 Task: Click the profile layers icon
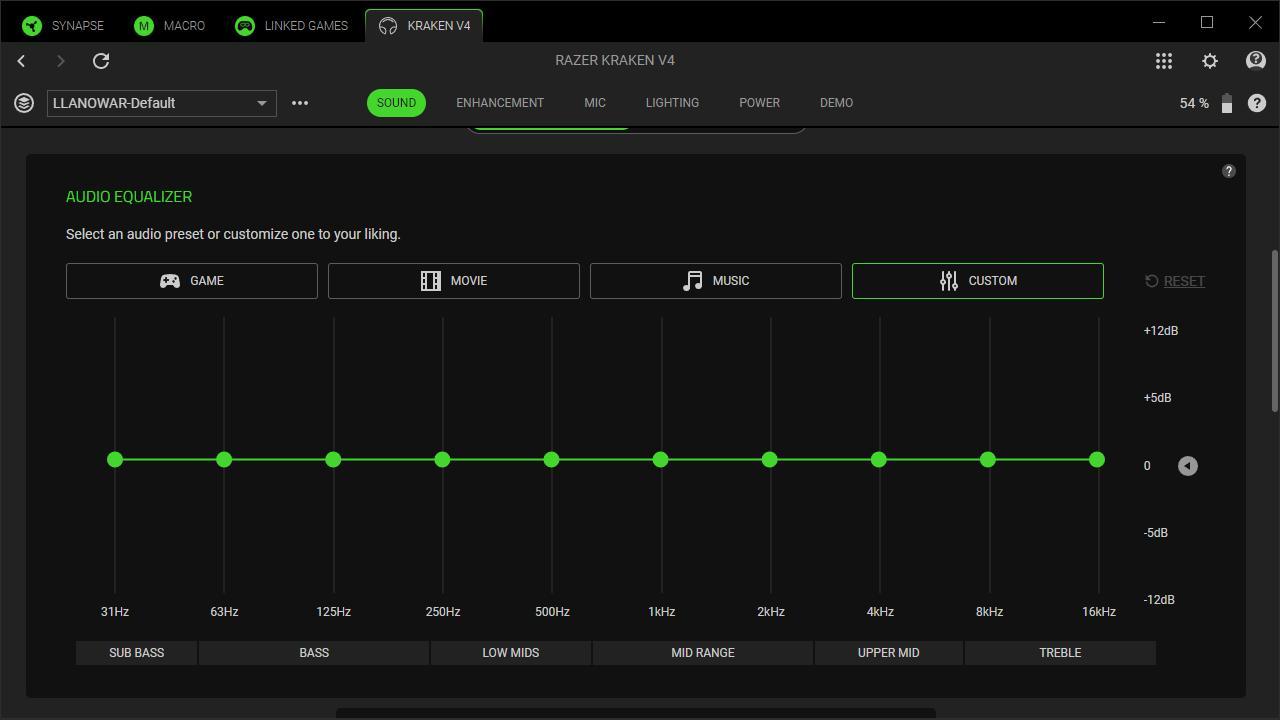pyautogui.click(x=24, y=103)
